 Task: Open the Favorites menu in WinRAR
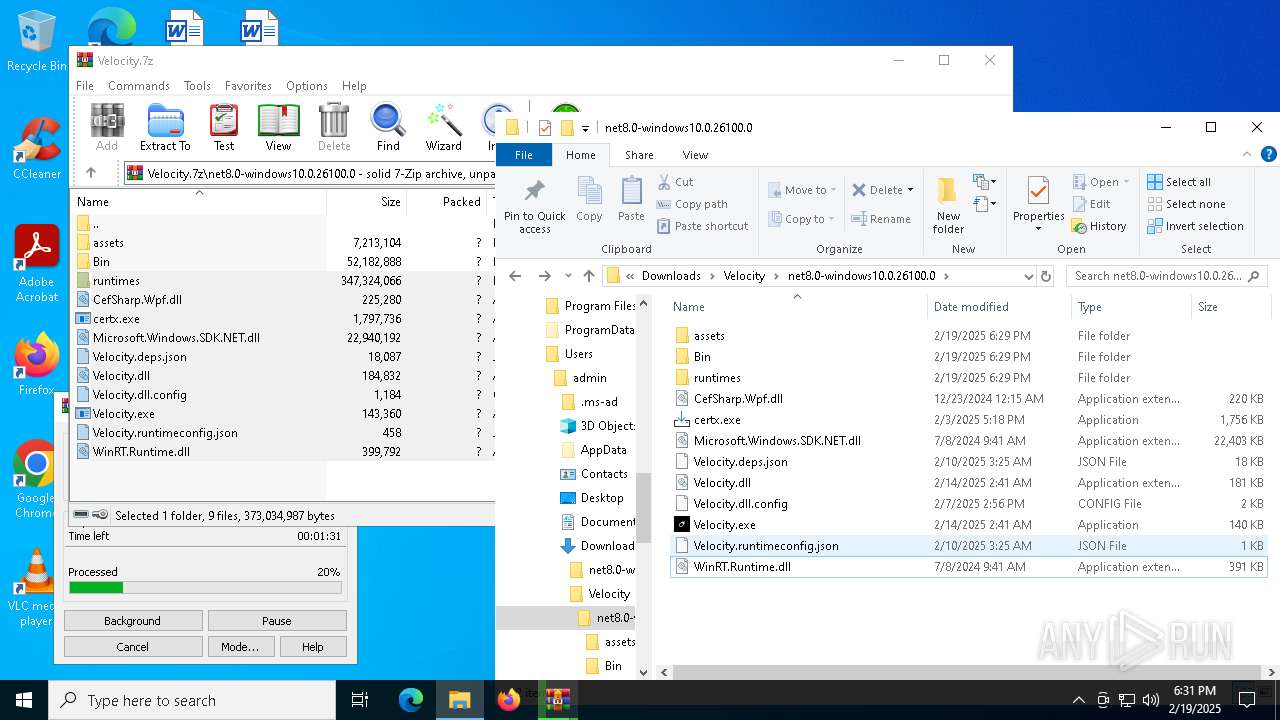248,86
